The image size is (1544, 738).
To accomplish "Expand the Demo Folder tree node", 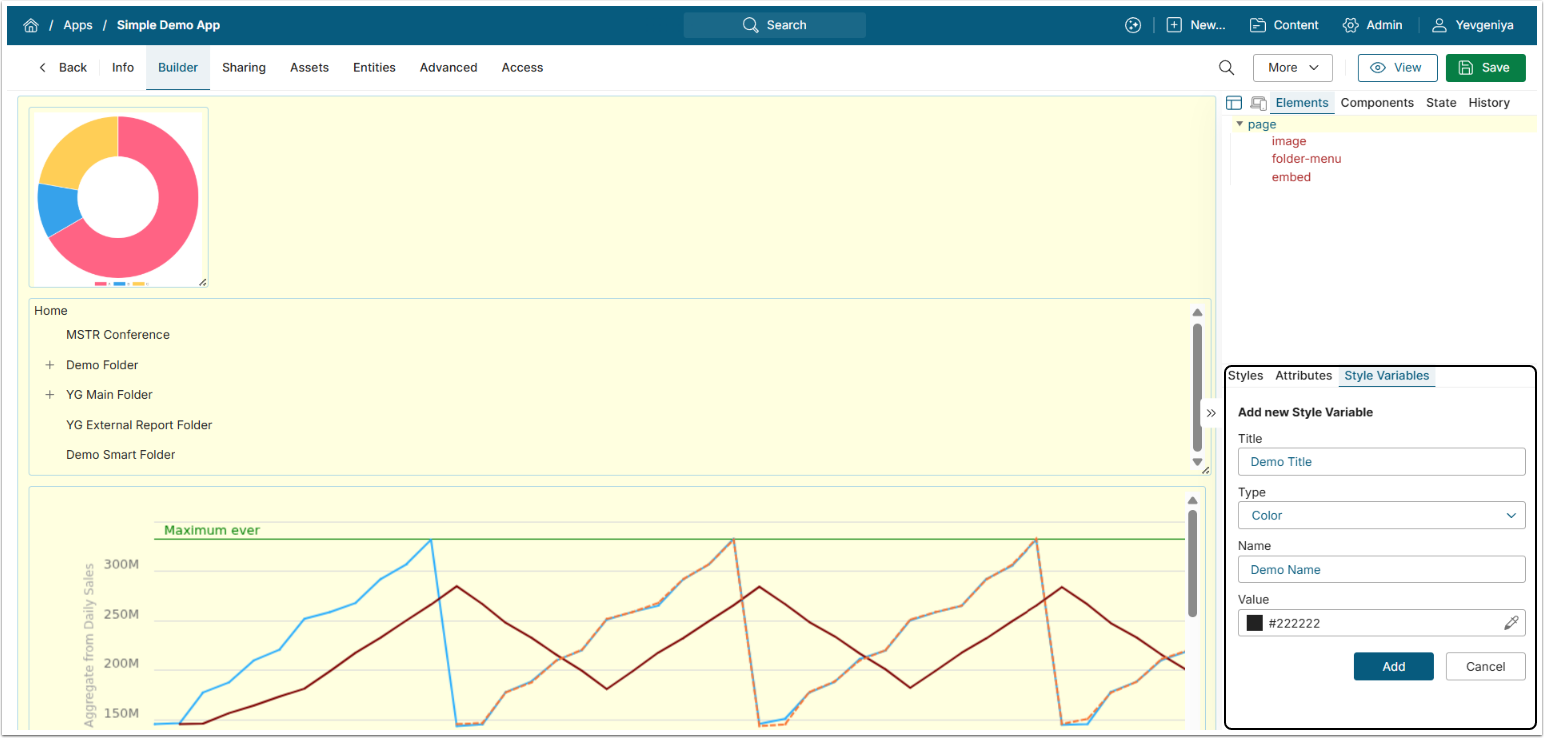I will 50,365.
